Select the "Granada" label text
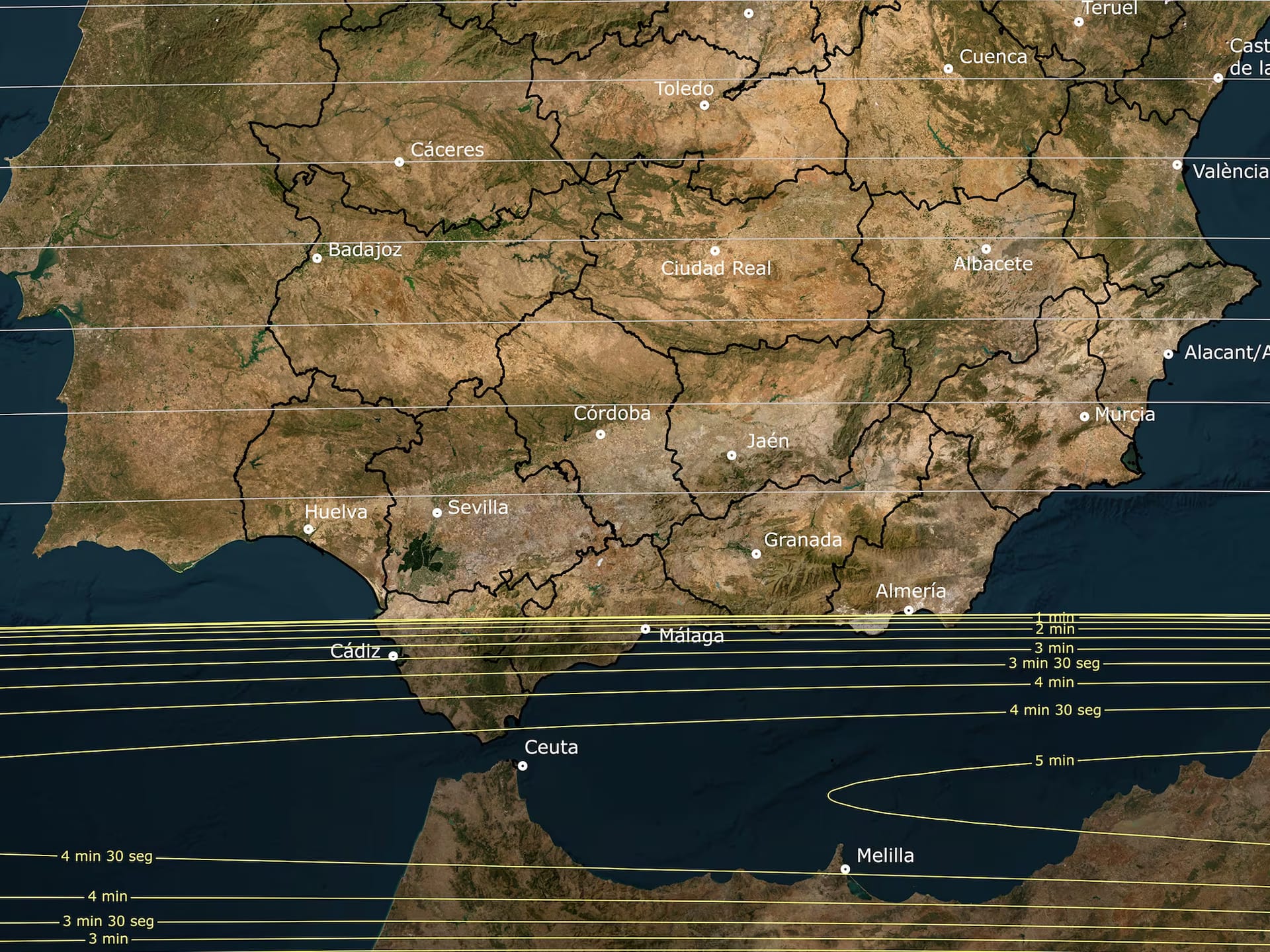1270x952 pixels. [x=803, y=540]
